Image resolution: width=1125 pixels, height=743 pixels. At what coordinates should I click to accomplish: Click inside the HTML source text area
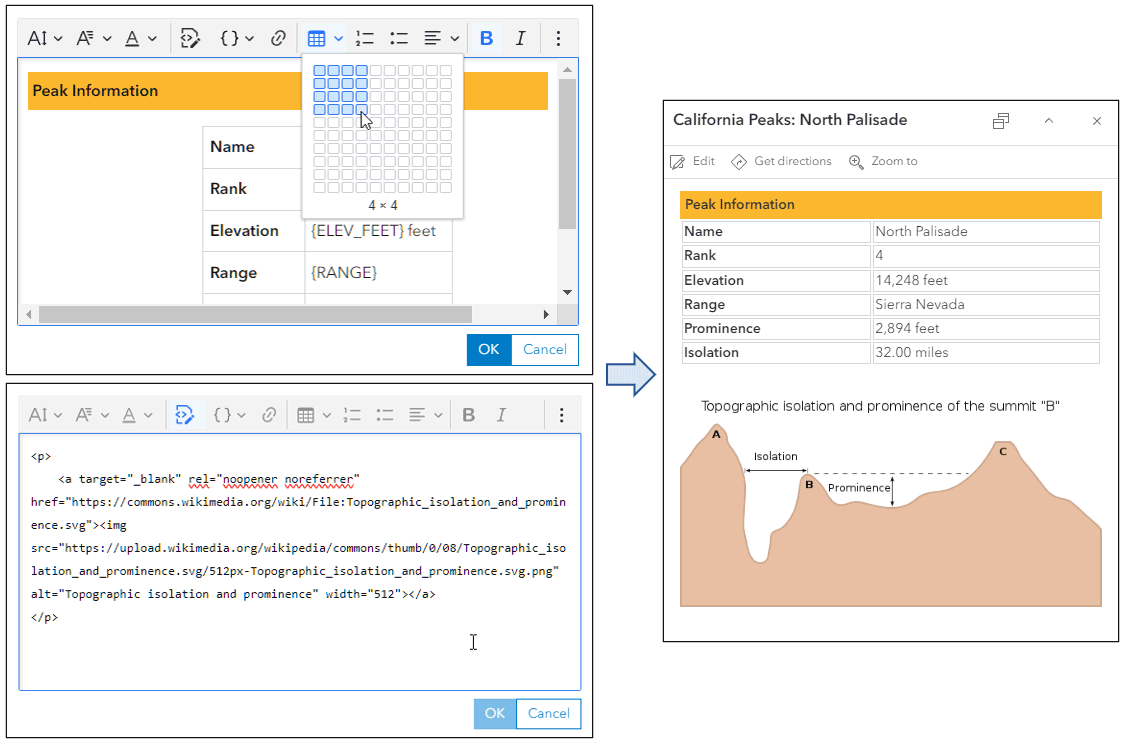(300, 562)
